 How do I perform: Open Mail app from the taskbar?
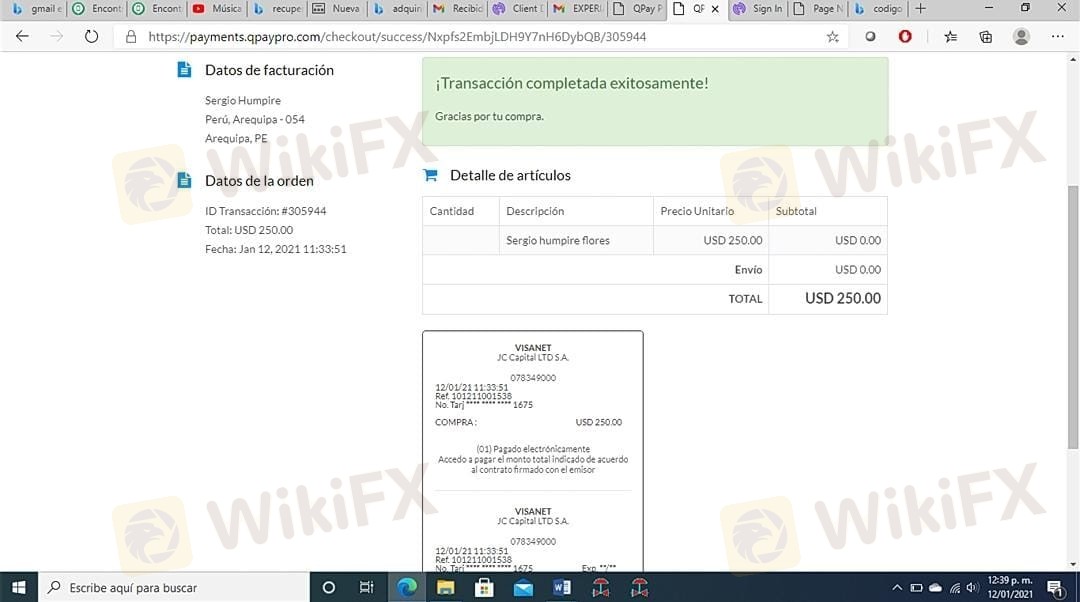click(x=523, y=587)
